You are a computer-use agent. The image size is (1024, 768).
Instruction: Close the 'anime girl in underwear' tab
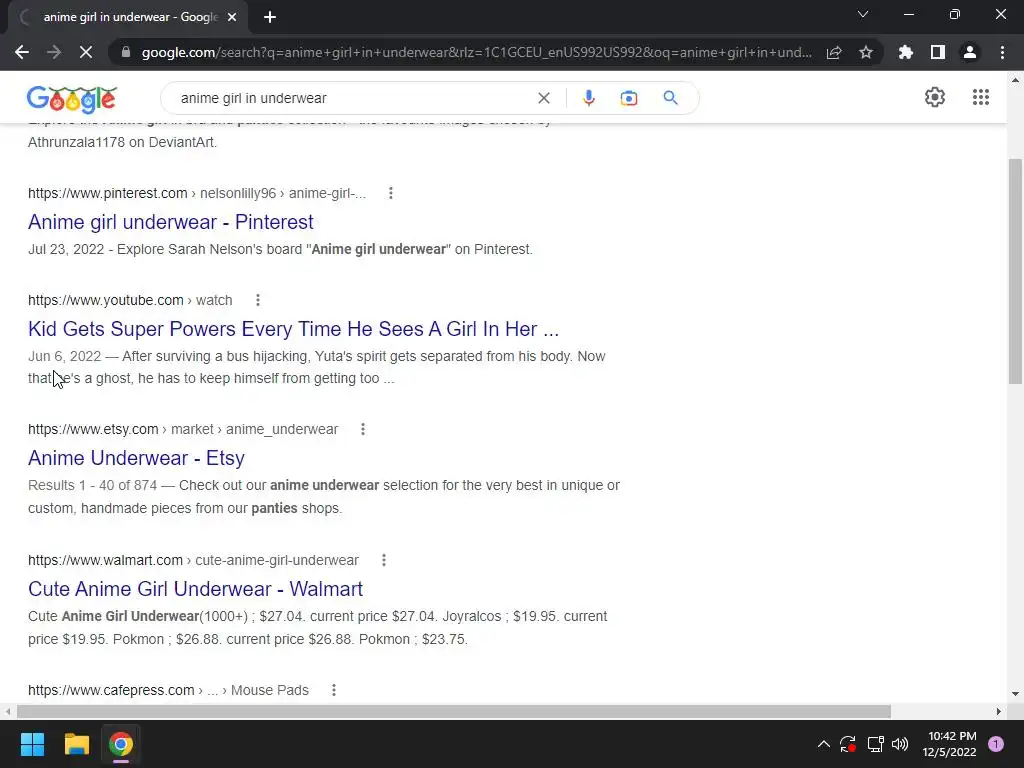click(x=232, y=17)
